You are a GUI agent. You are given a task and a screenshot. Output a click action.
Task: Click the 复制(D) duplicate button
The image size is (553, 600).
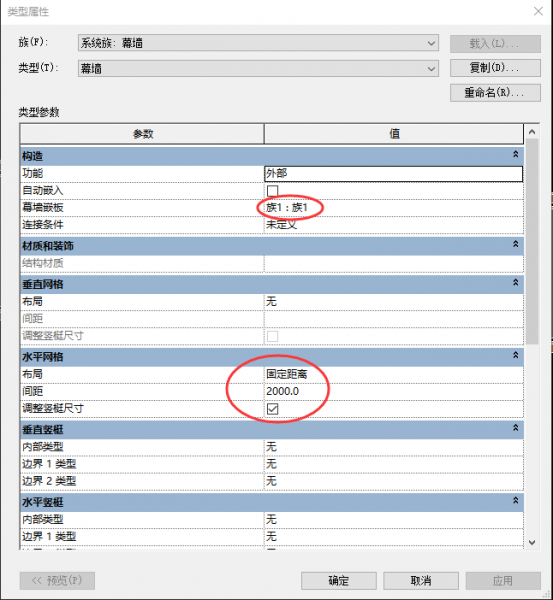(495, 68)
